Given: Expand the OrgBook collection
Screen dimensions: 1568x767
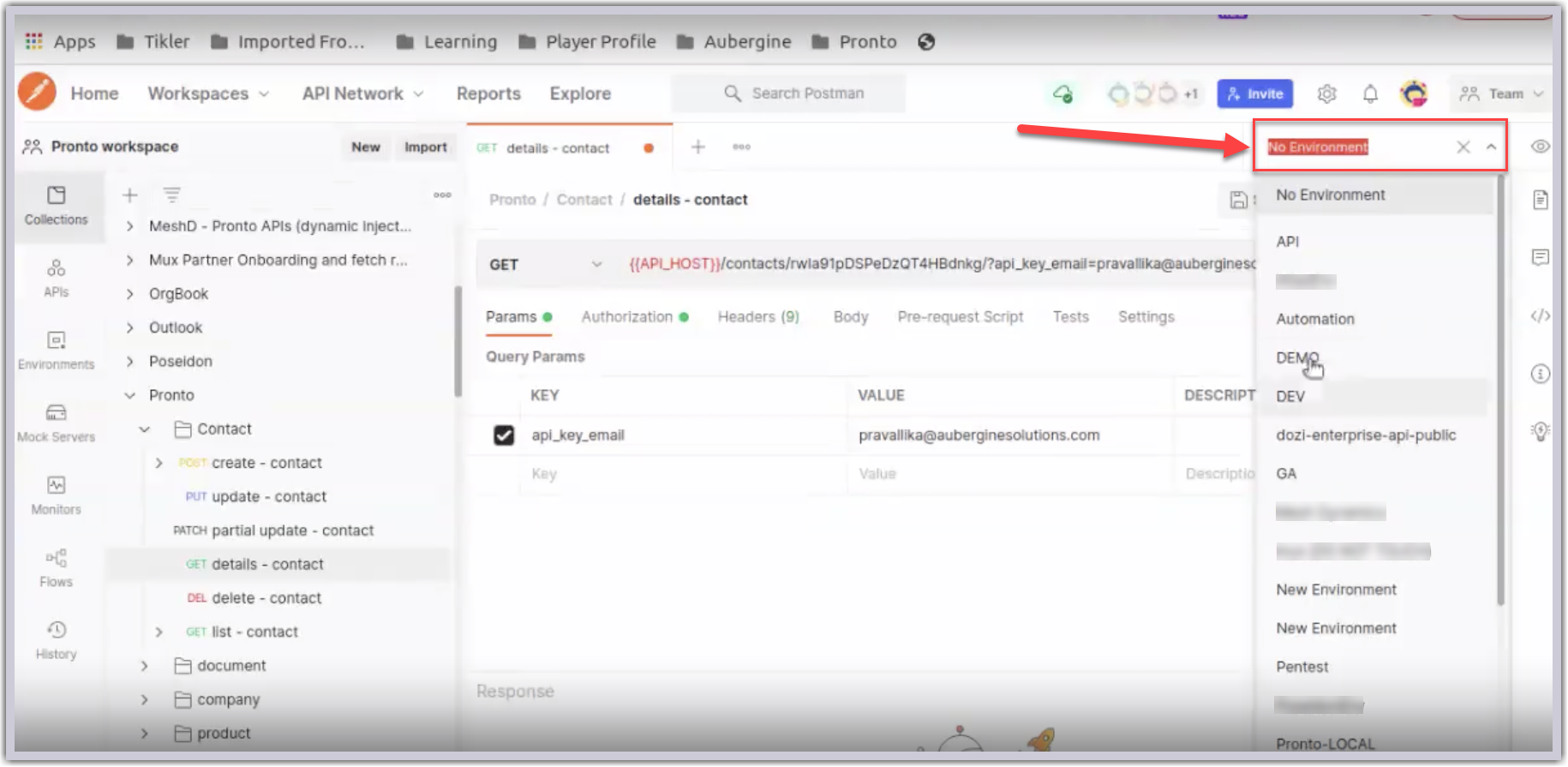Looking at the screenshot, I should pyautogui.click(x=129, y=294).
